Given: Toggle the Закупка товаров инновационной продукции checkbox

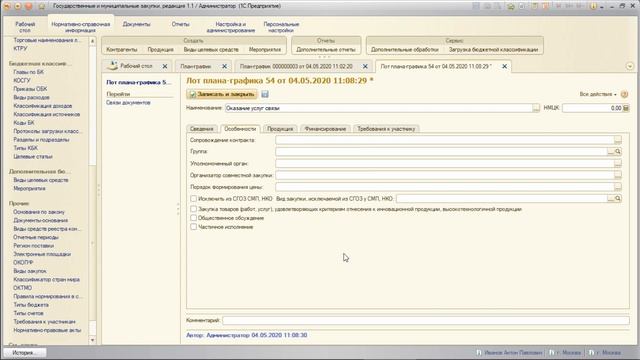Looking at the screenshot, I should (193, 209).
